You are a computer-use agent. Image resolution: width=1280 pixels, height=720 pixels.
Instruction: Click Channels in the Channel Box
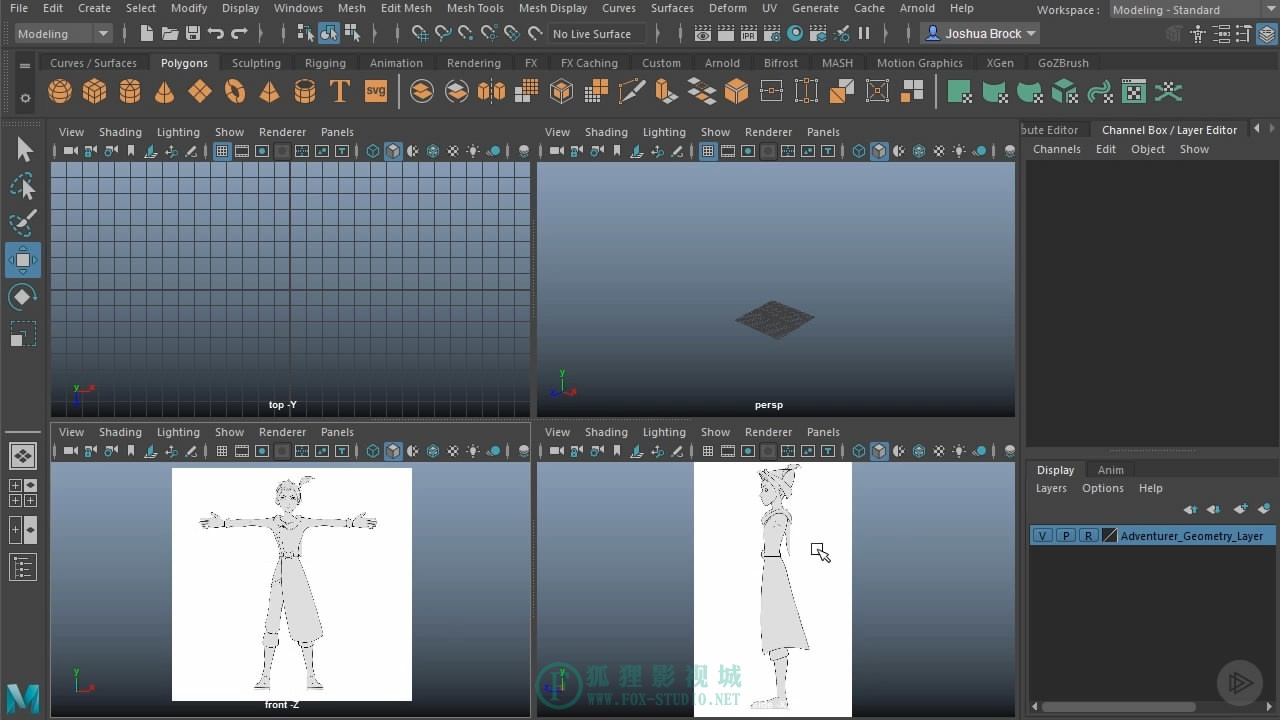pyautogui.click(x=1057, y=149)
